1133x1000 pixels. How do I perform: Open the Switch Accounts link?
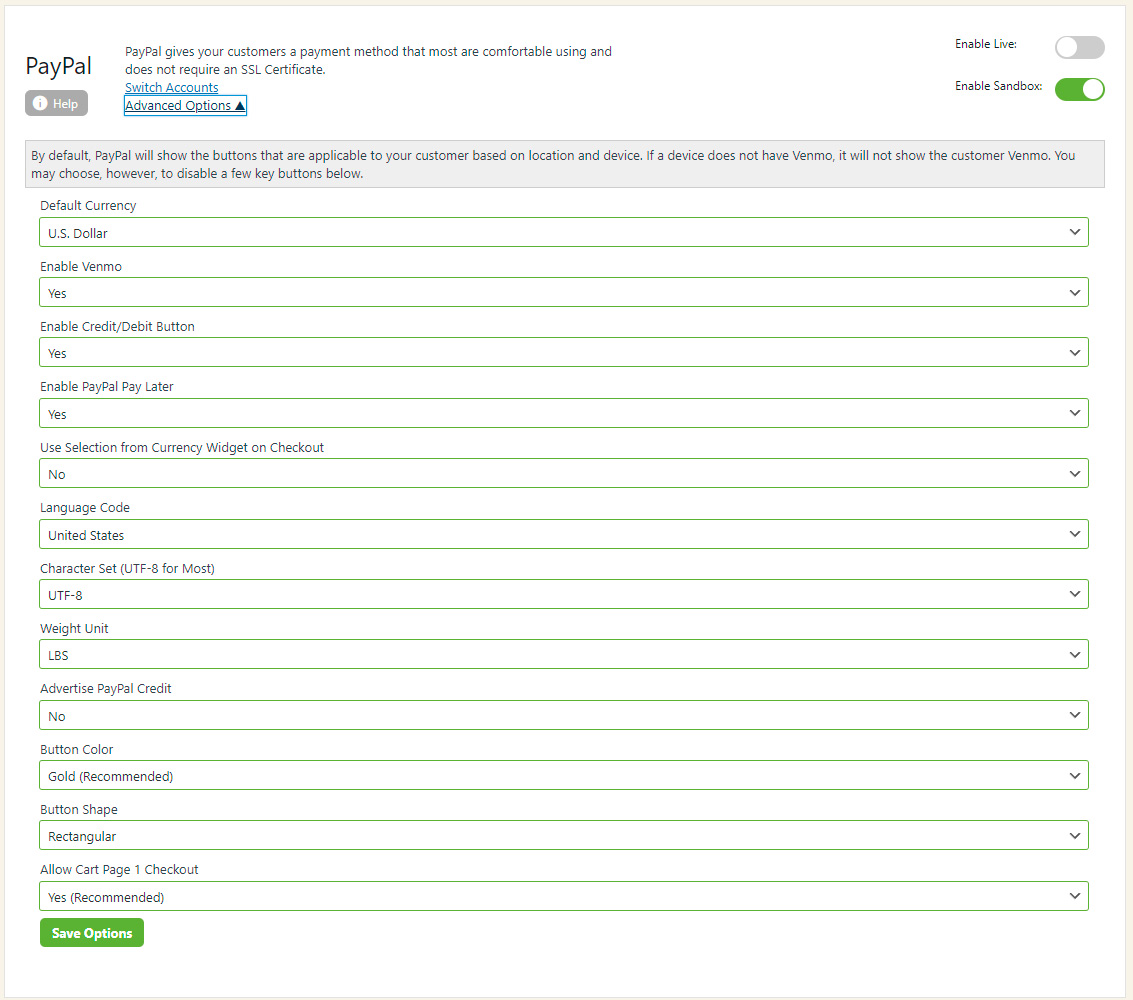point(171,88)
